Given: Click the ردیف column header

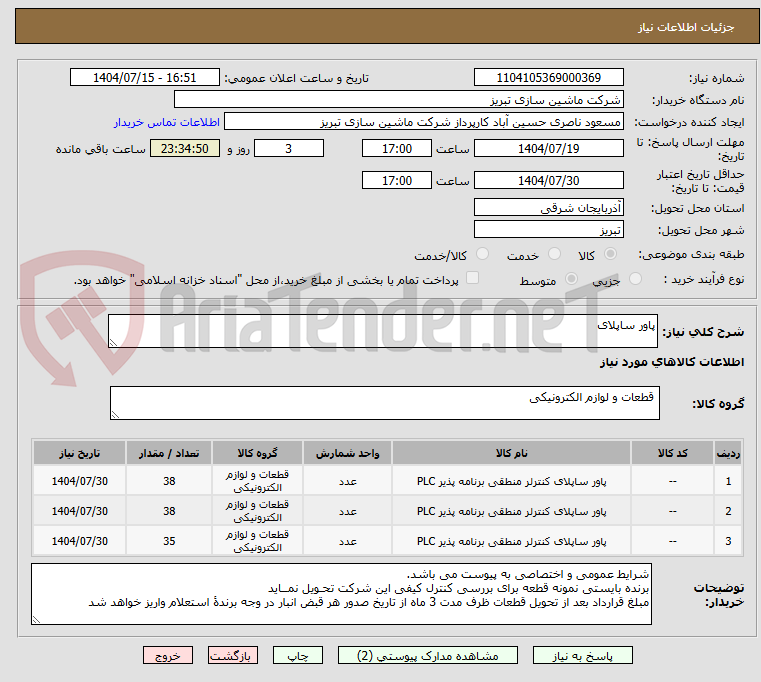Looking at the screenshot, I should (728, 453).
